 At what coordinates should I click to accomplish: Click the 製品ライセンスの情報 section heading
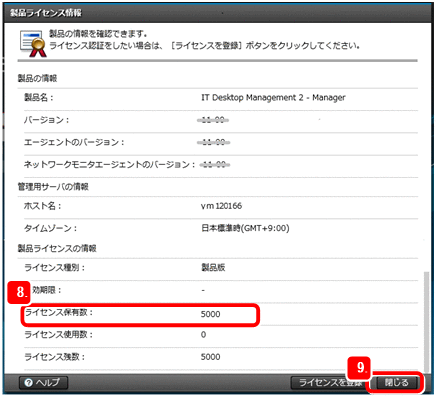[x=57, y=248]
